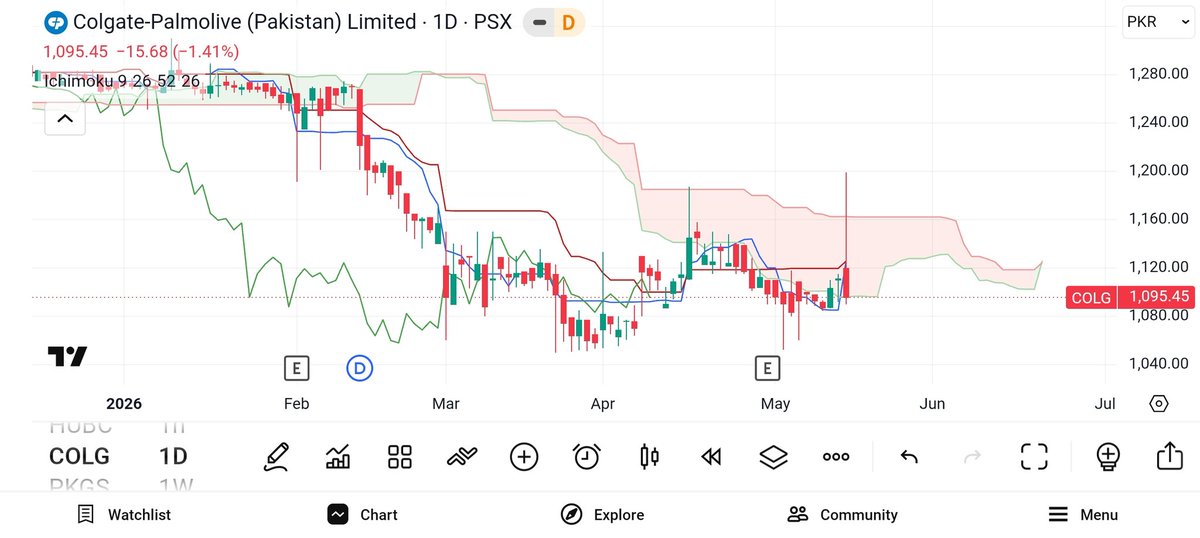The height and width of the screenshot is (538, 1200).
Task: Click the COLG price label 1,095.45
Action: coord(1129,297)
